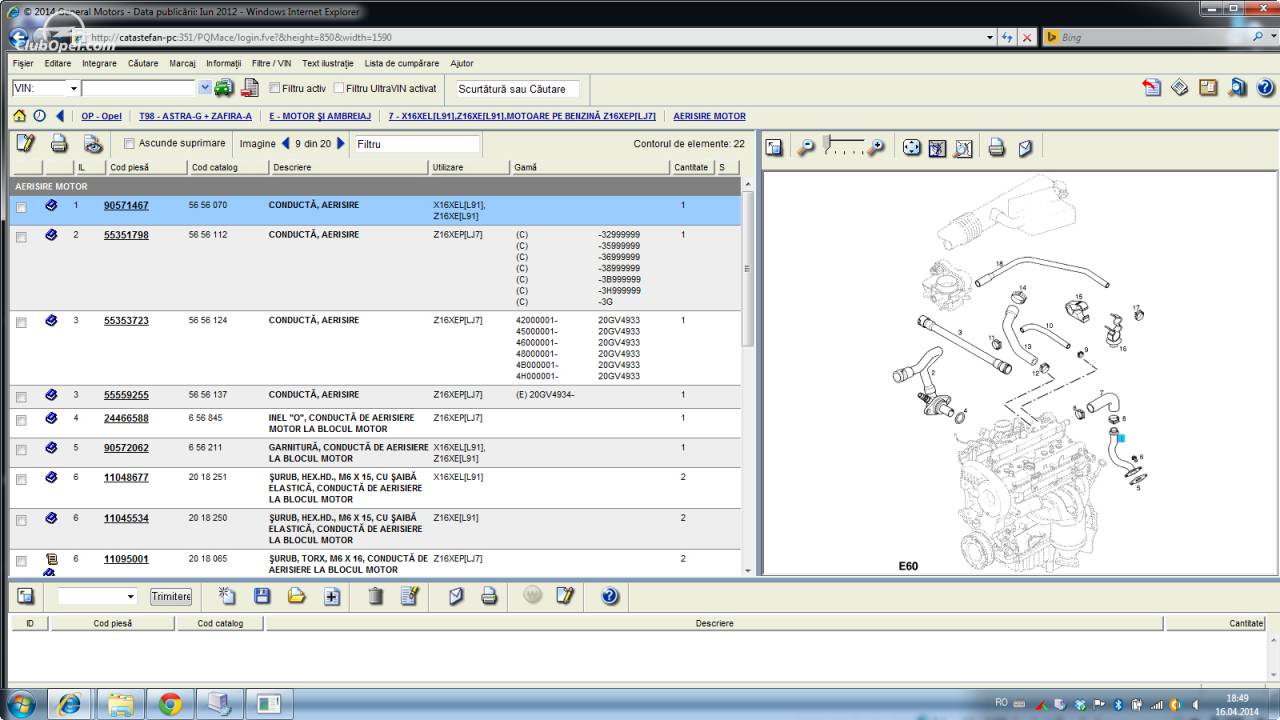Go to the home icon in breadcrumb

click(x=19, y=116)
